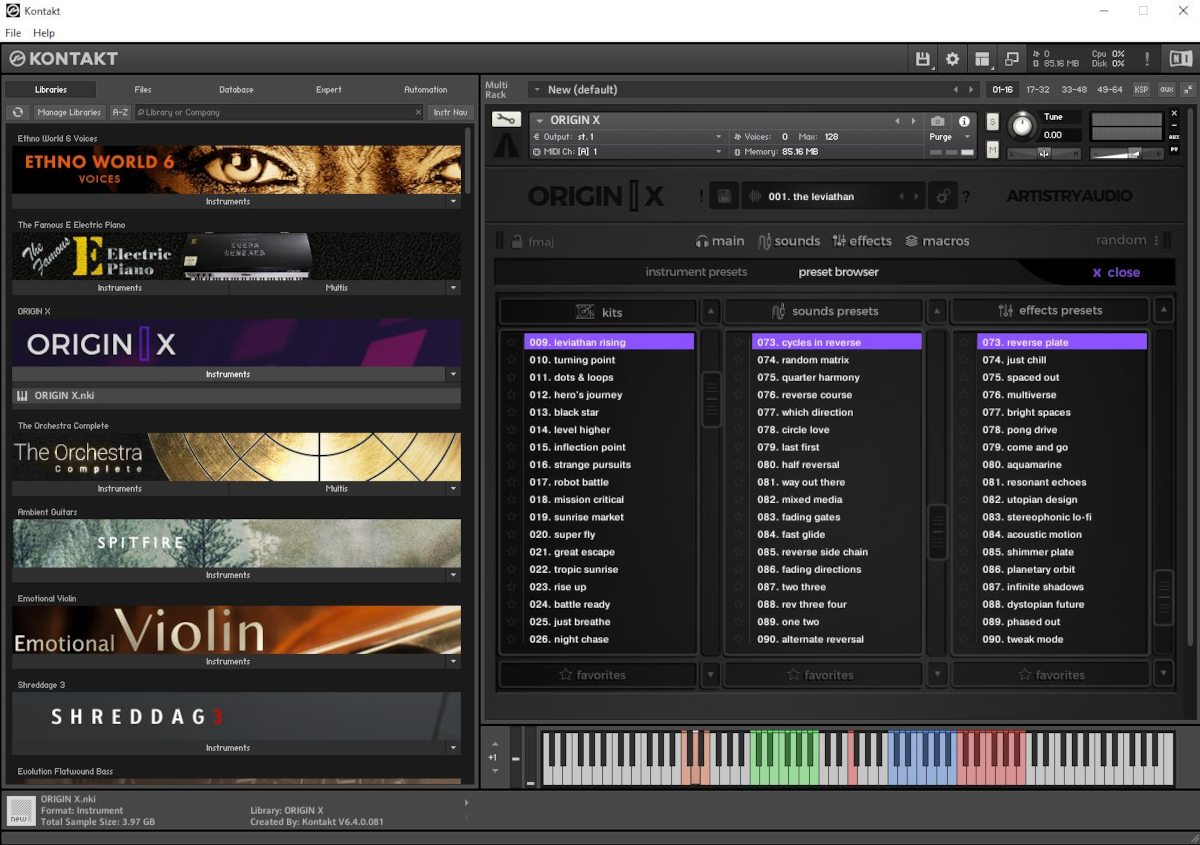This screenshot has height=845, width=1200.
Task: Expand ORIGIN X library options arrow
Action: pyautogui.click(x=453, y=375)
